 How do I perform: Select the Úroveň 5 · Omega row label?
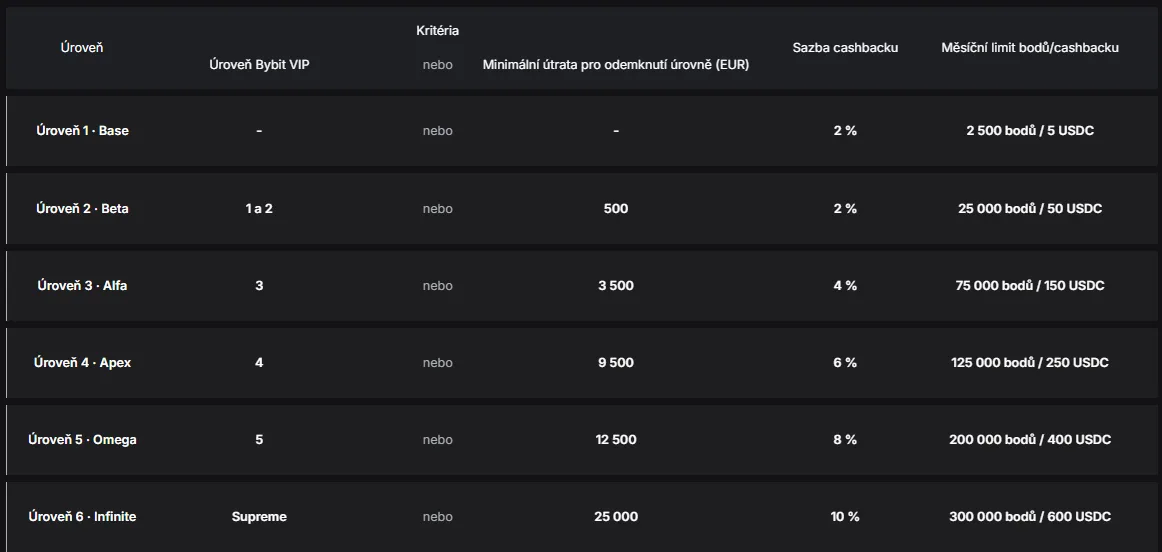82,439
